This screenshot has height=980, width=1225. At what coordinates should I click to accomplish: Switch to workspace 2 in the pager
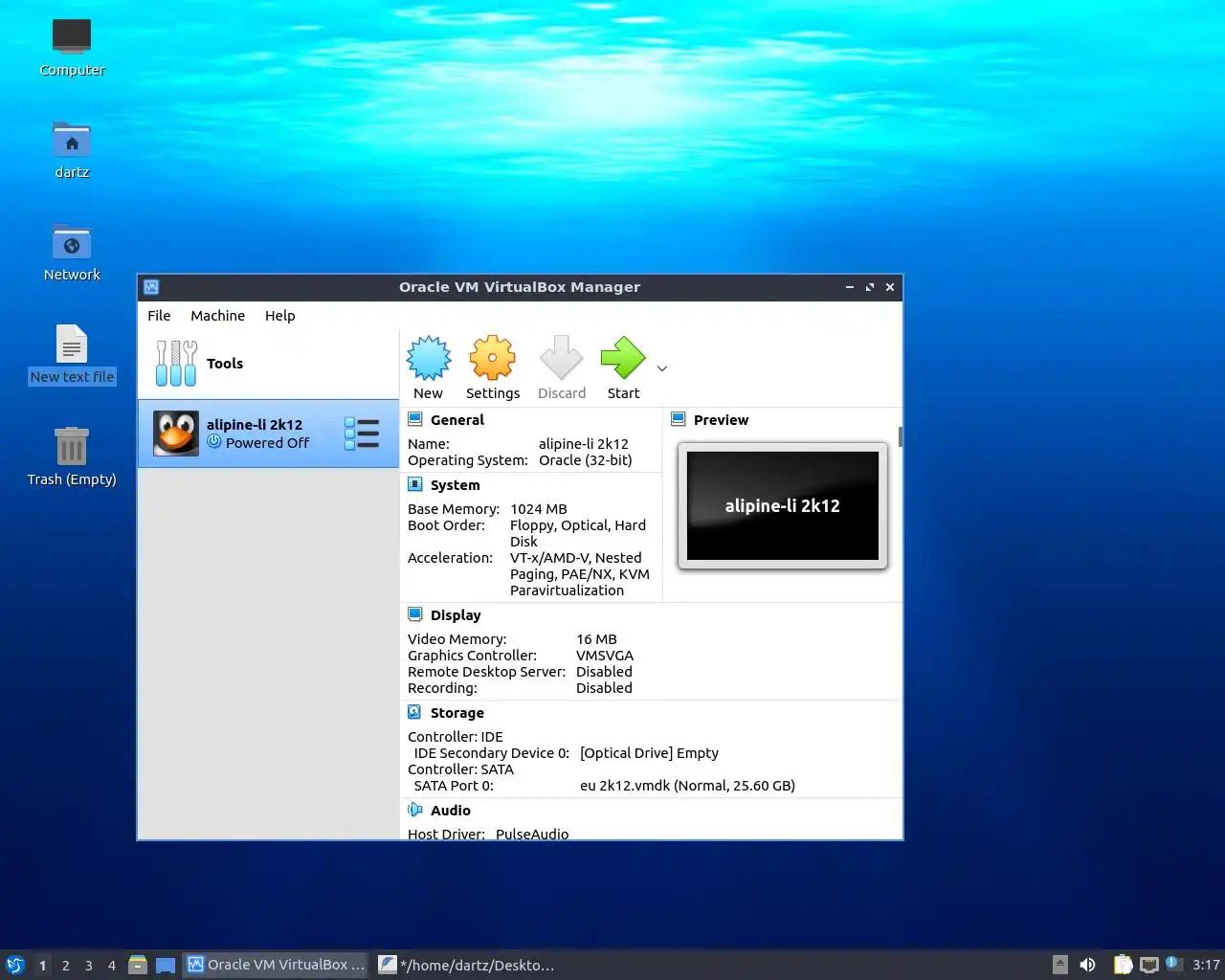(66, 966)
